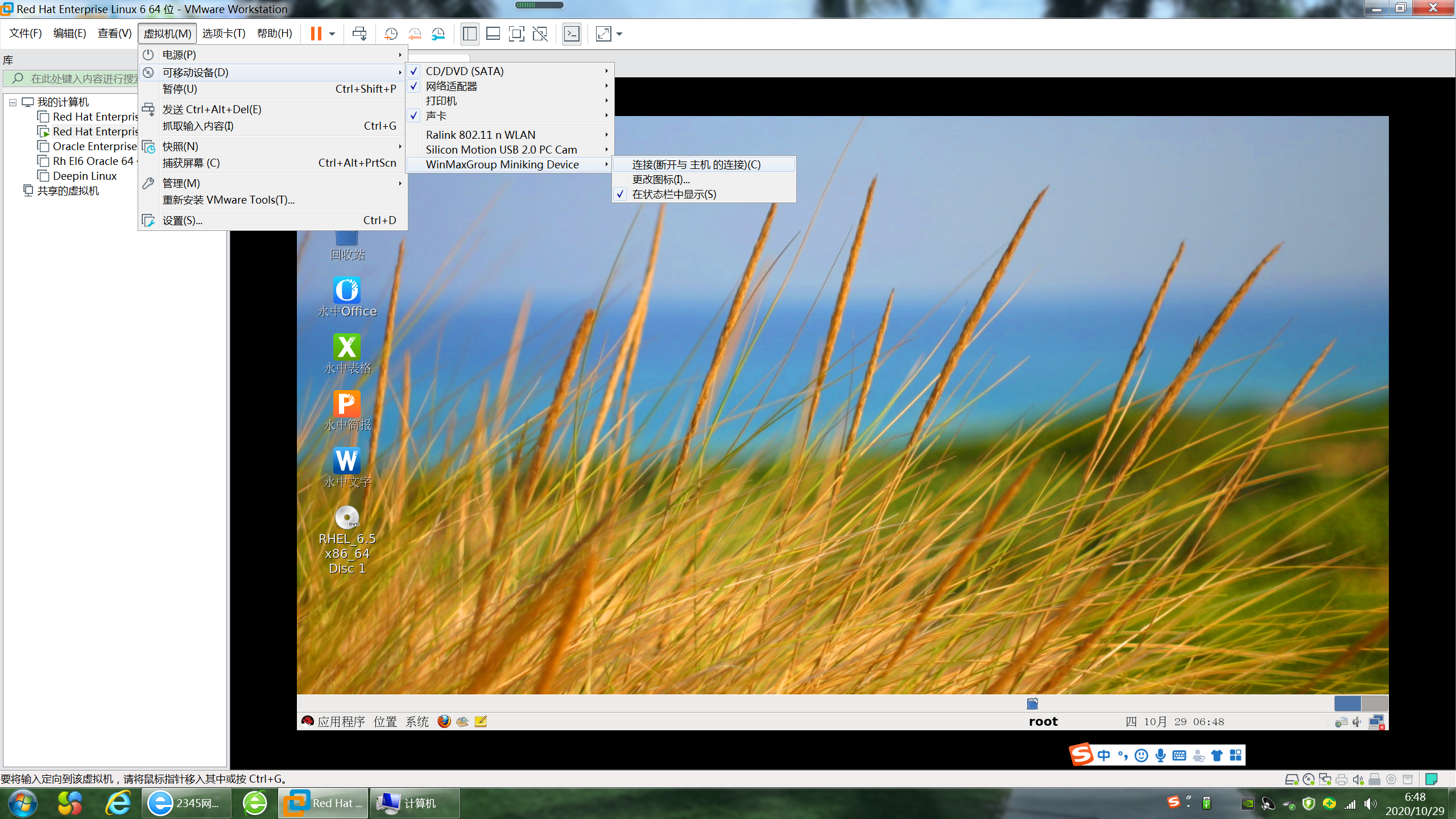Click the console view terminal icon
The width and height of the screenshot is (1456, 819).
(x=572, y=34)
